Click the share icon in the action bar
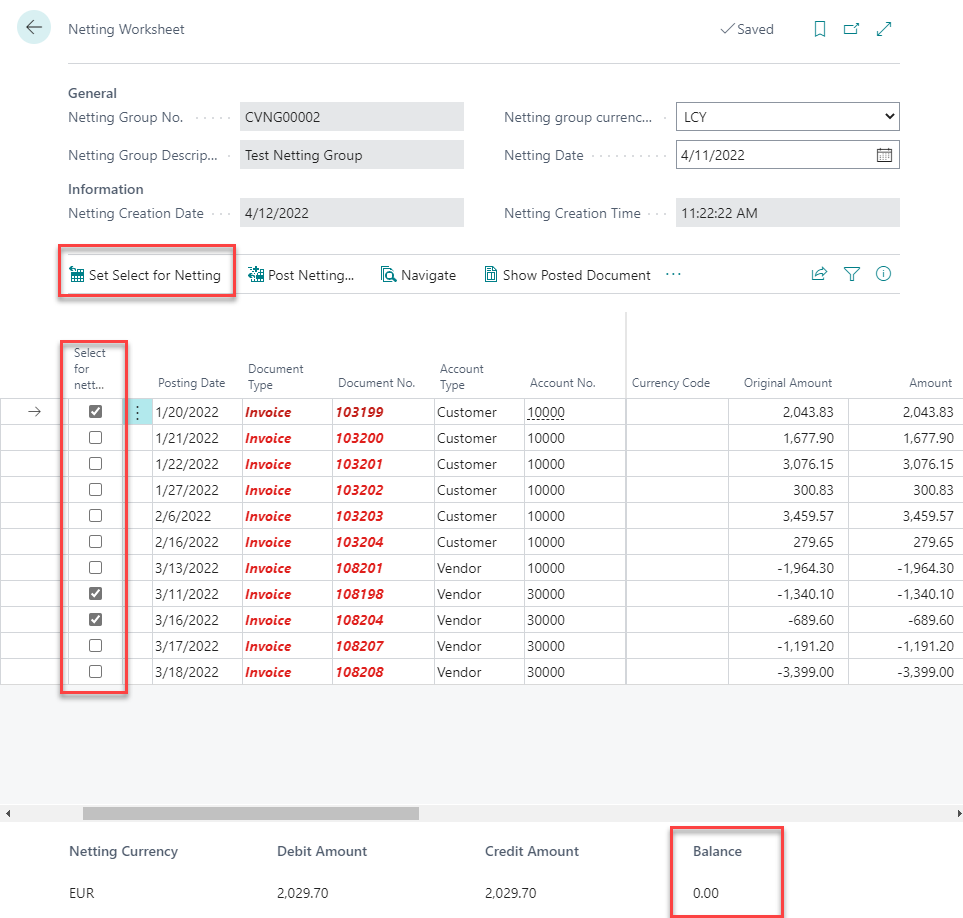Viewport: 963px width, 918px height. 819,274
